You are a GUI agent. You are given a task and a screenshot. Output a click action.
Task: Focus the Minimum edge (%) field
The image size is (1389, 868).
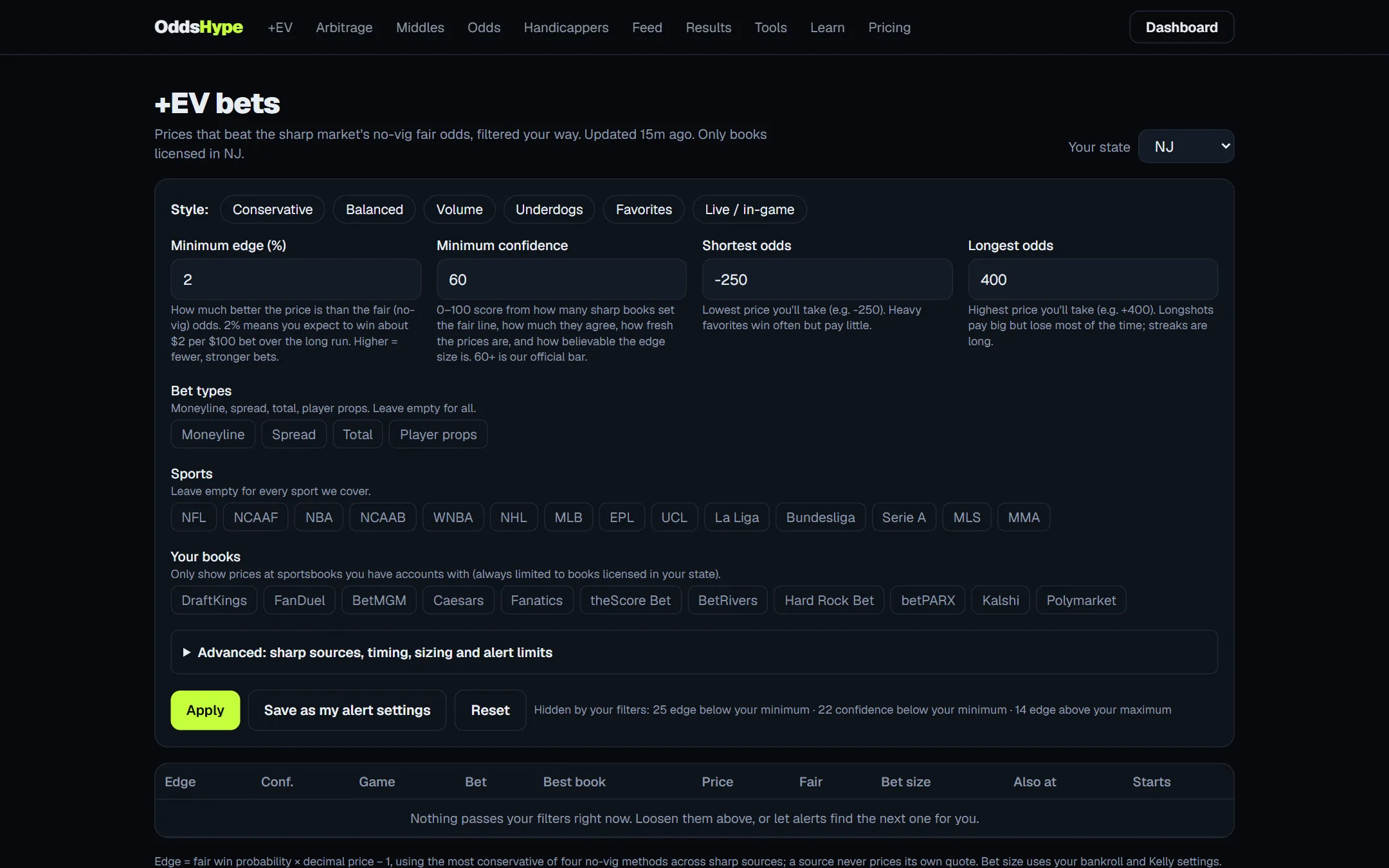(296, 279)
